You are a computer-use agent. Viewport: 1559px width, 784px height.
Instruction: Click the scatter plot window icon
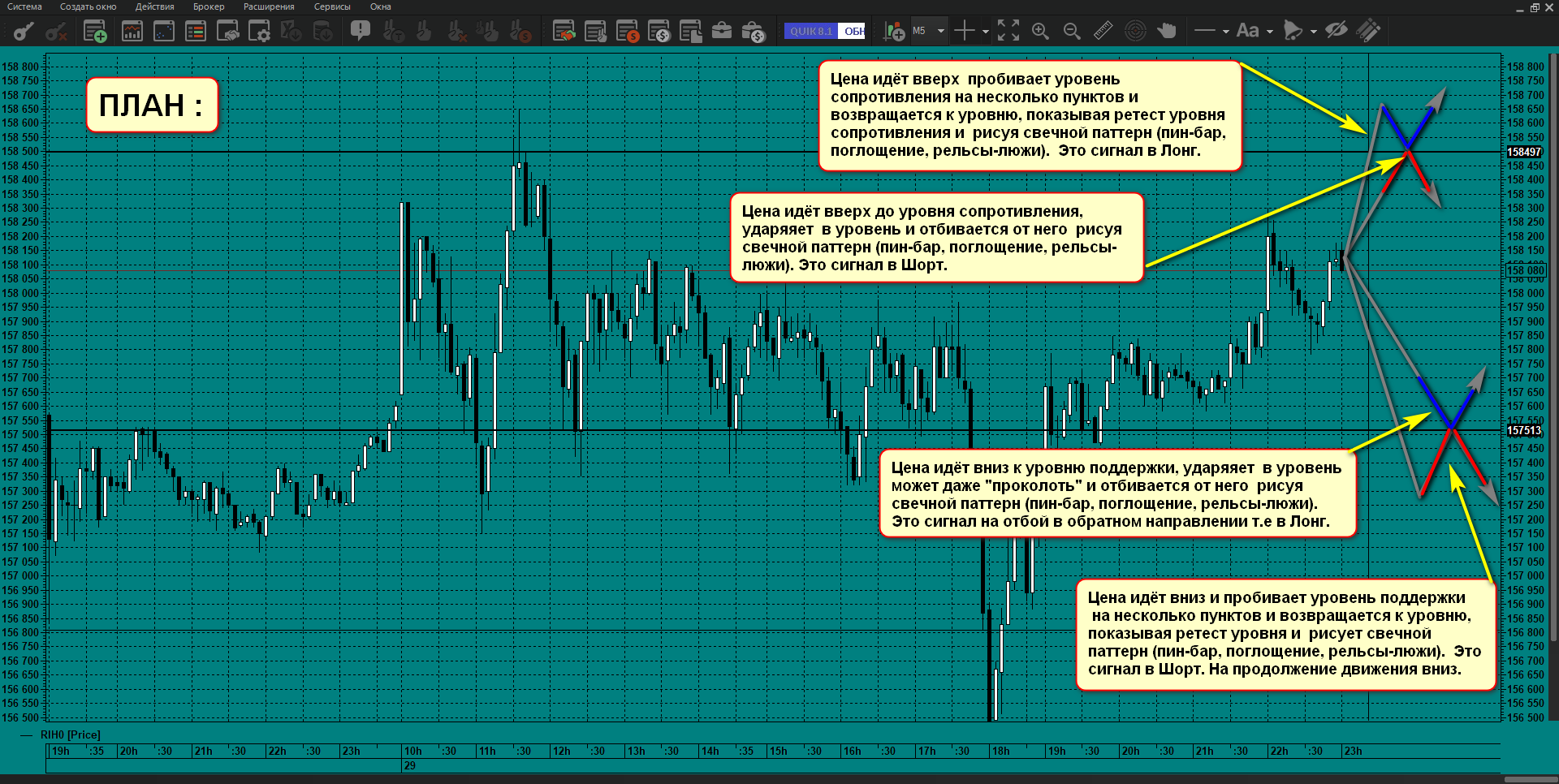coord(164,32)
